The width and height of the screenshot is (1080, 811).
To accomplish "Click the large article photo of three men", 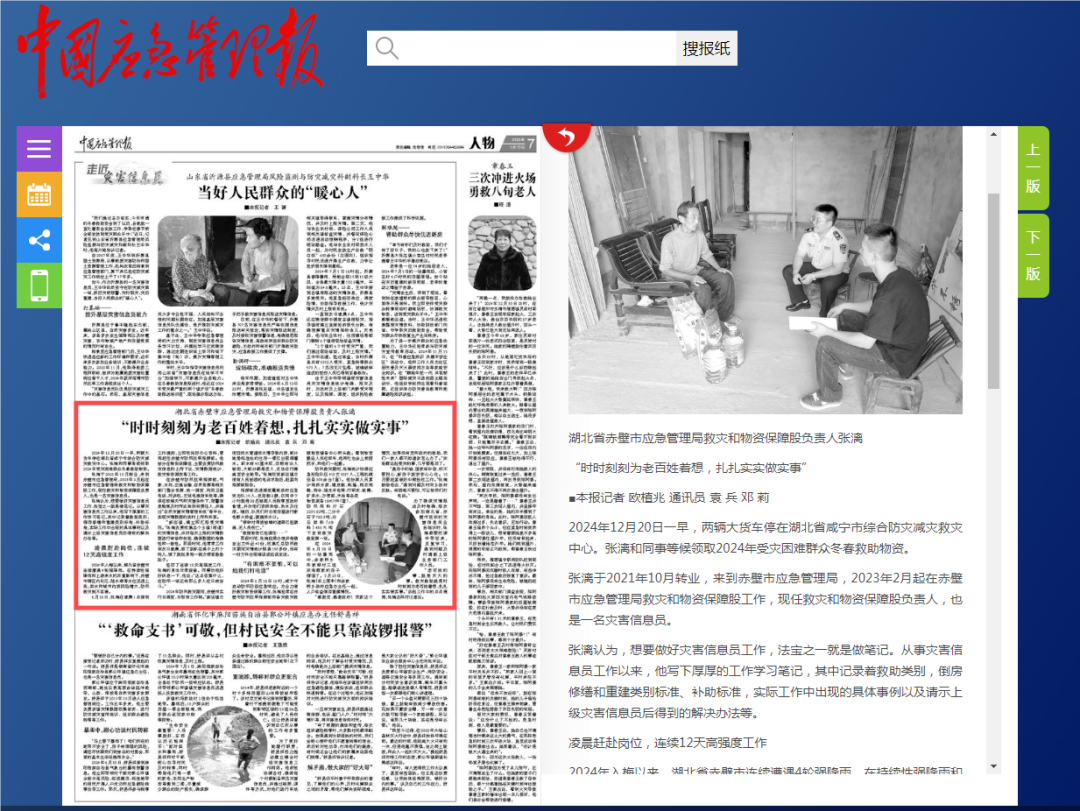I will click(765, 269).
